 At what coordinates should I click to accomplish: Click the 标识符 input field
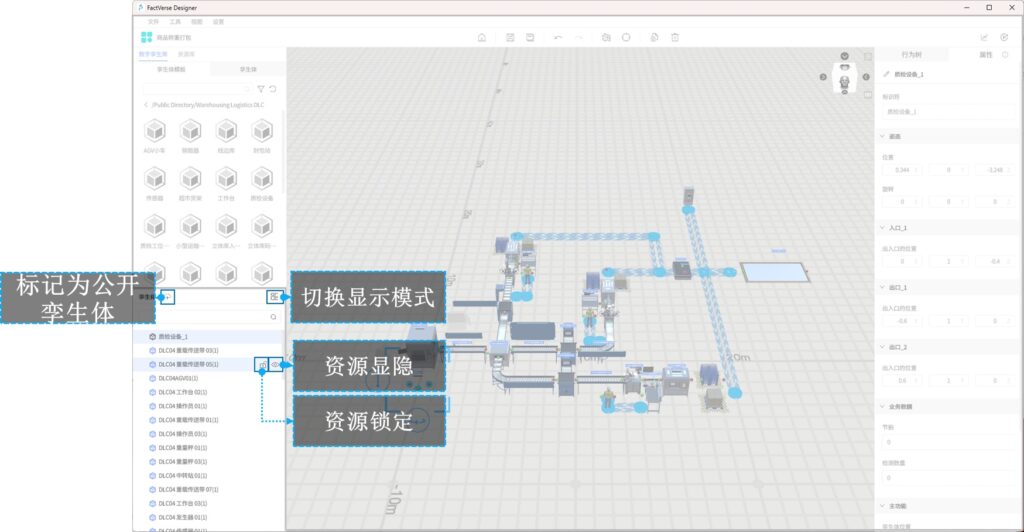(x=943, y=112)
